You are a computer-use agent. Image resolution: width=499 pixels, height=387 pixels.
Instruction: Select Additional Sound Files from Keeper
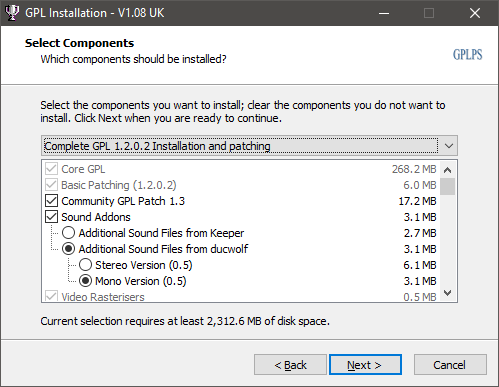[x=68, y=233]
